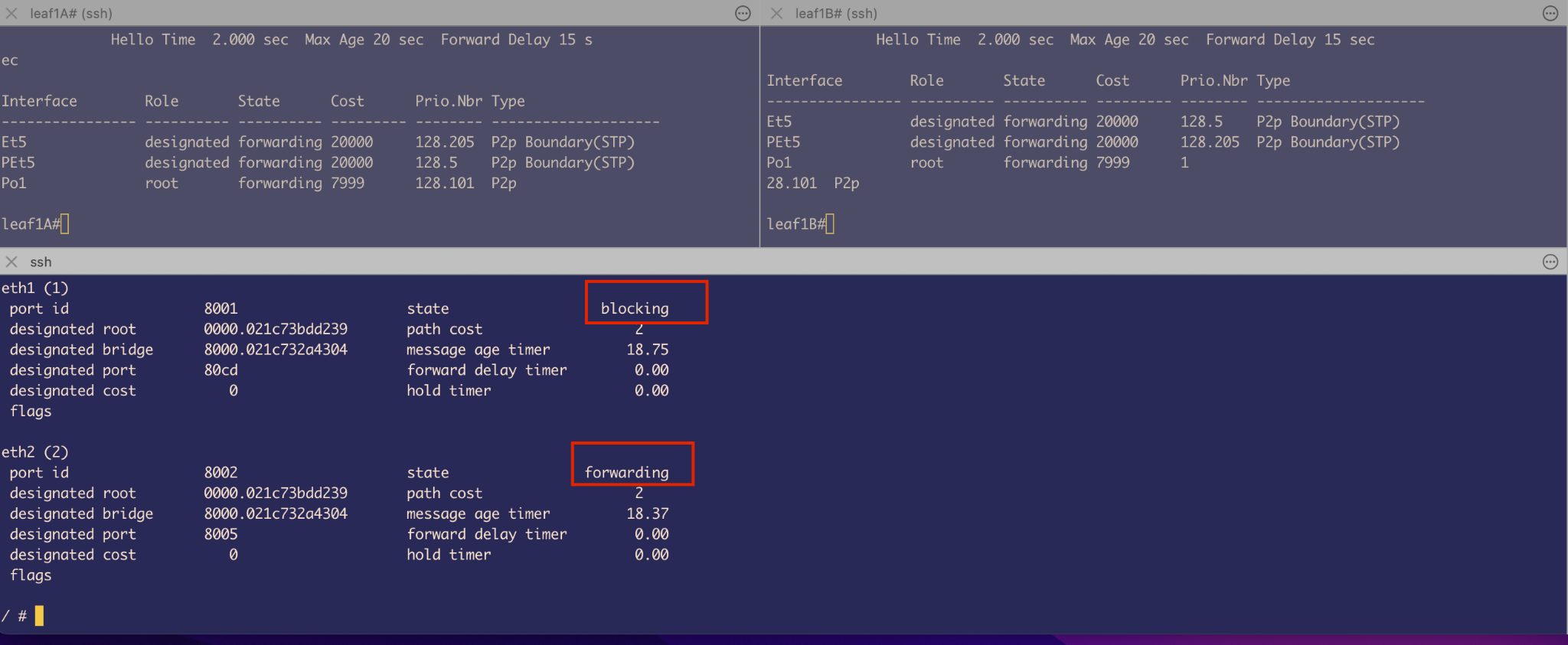Click the leaf1B# prompt cursor
The height and width of the screenshot is (645, 1568).
830,223
